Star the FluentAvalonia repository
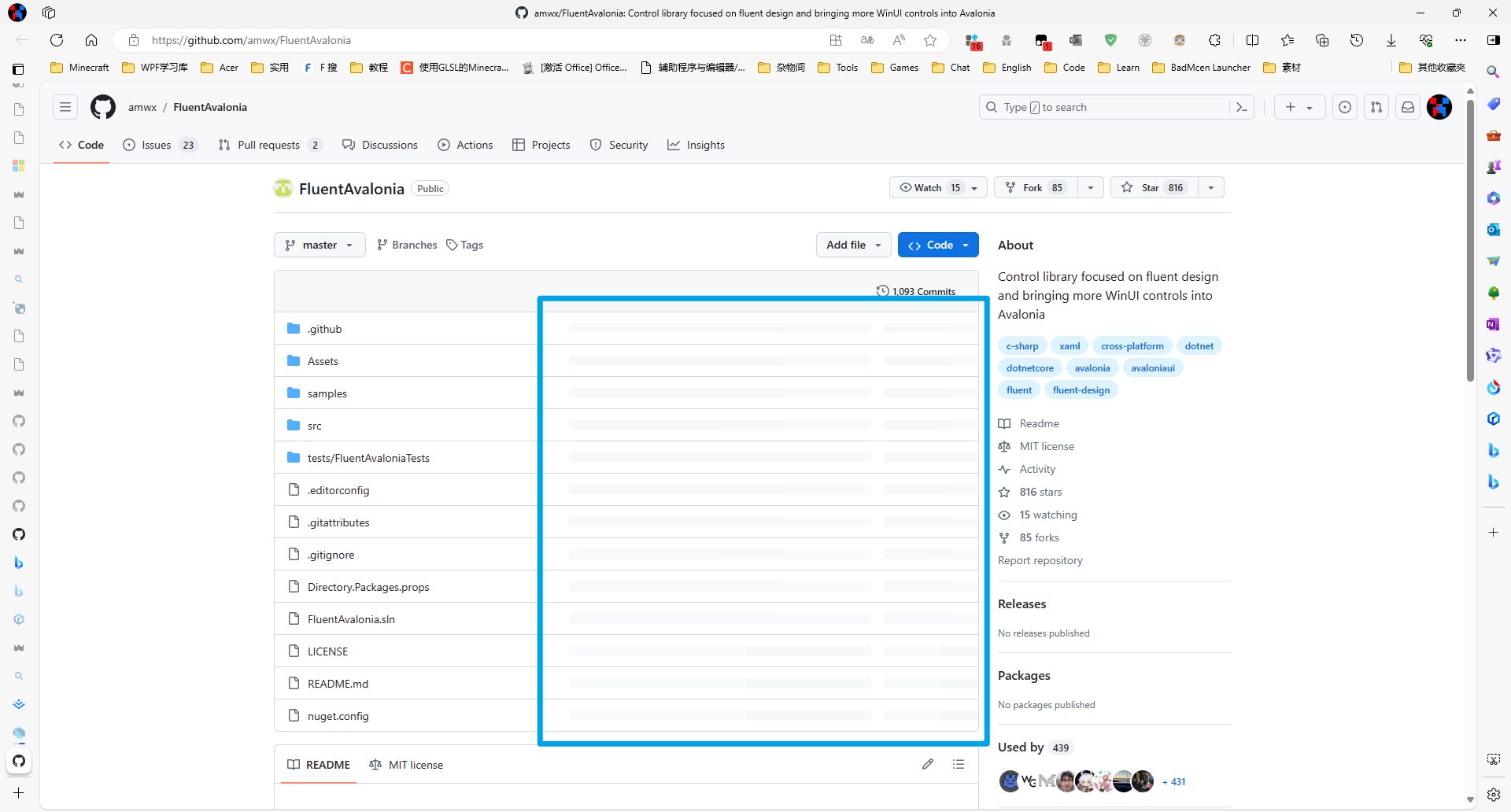The image size is (1511, 812). pyautogui.click(x=1154, y=187)
